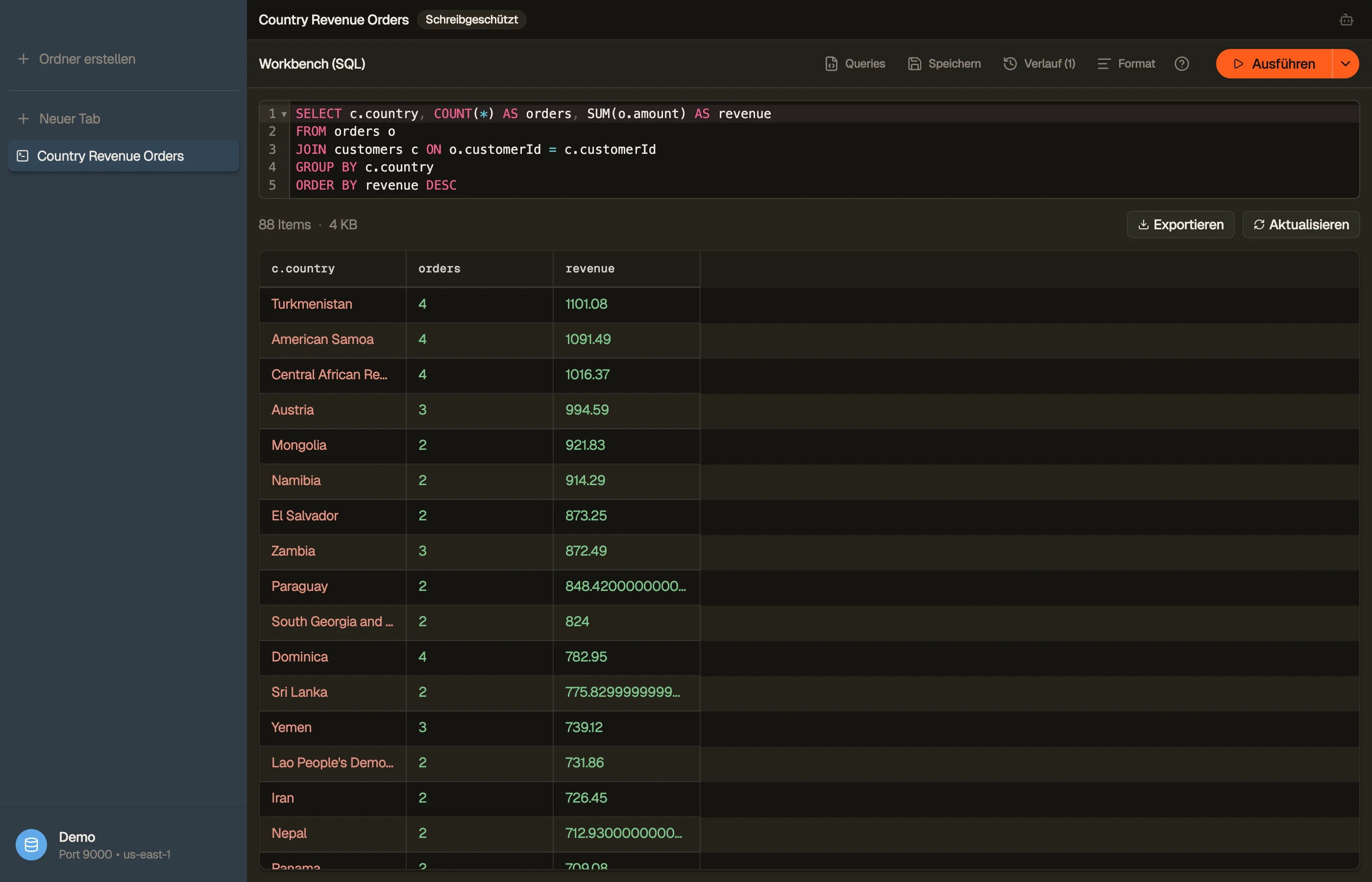Open the help question mark icon

[1182, 64]
